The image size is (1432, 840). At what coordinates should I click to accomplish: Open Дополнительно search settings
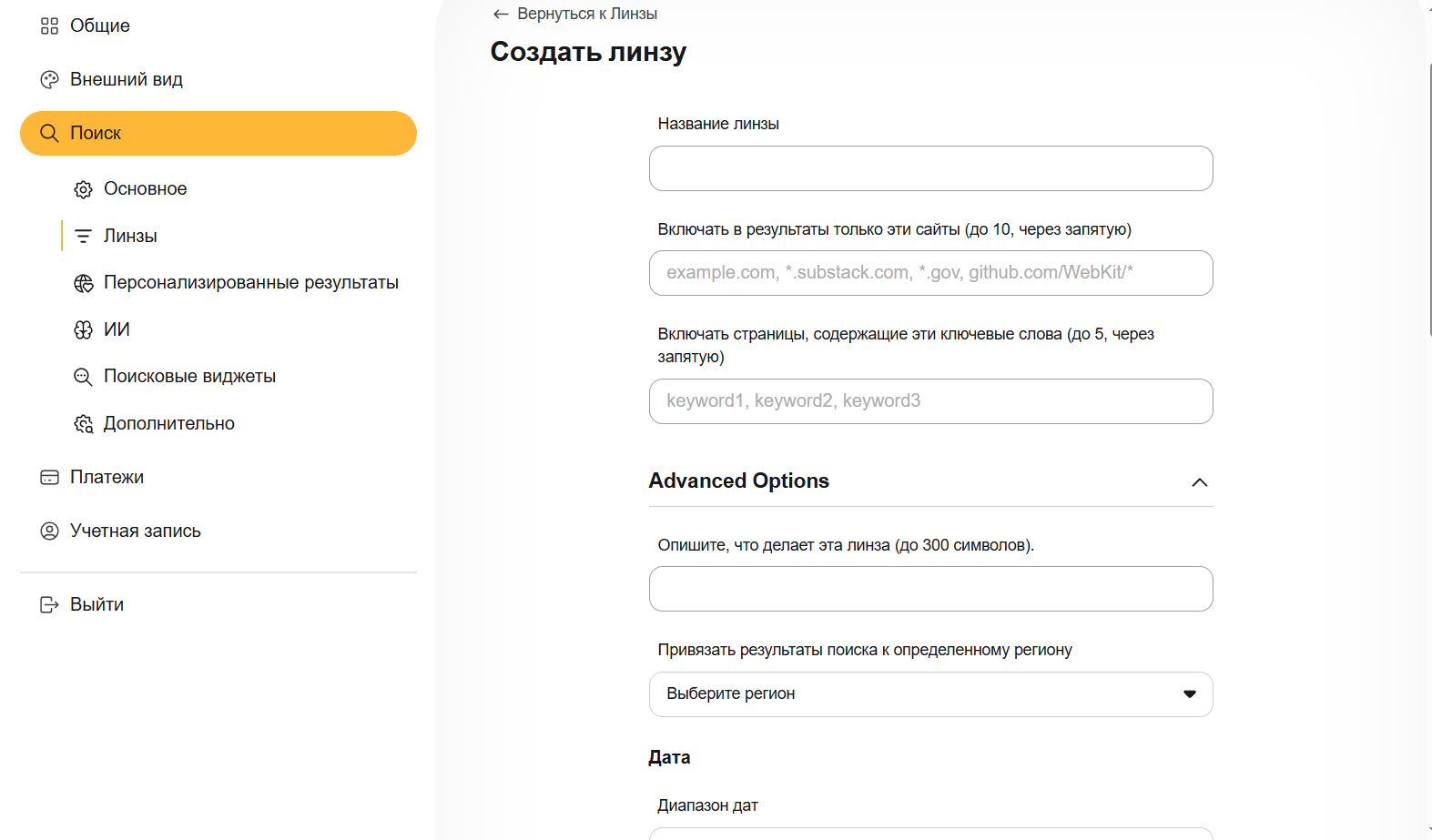(x=168, y=424)
